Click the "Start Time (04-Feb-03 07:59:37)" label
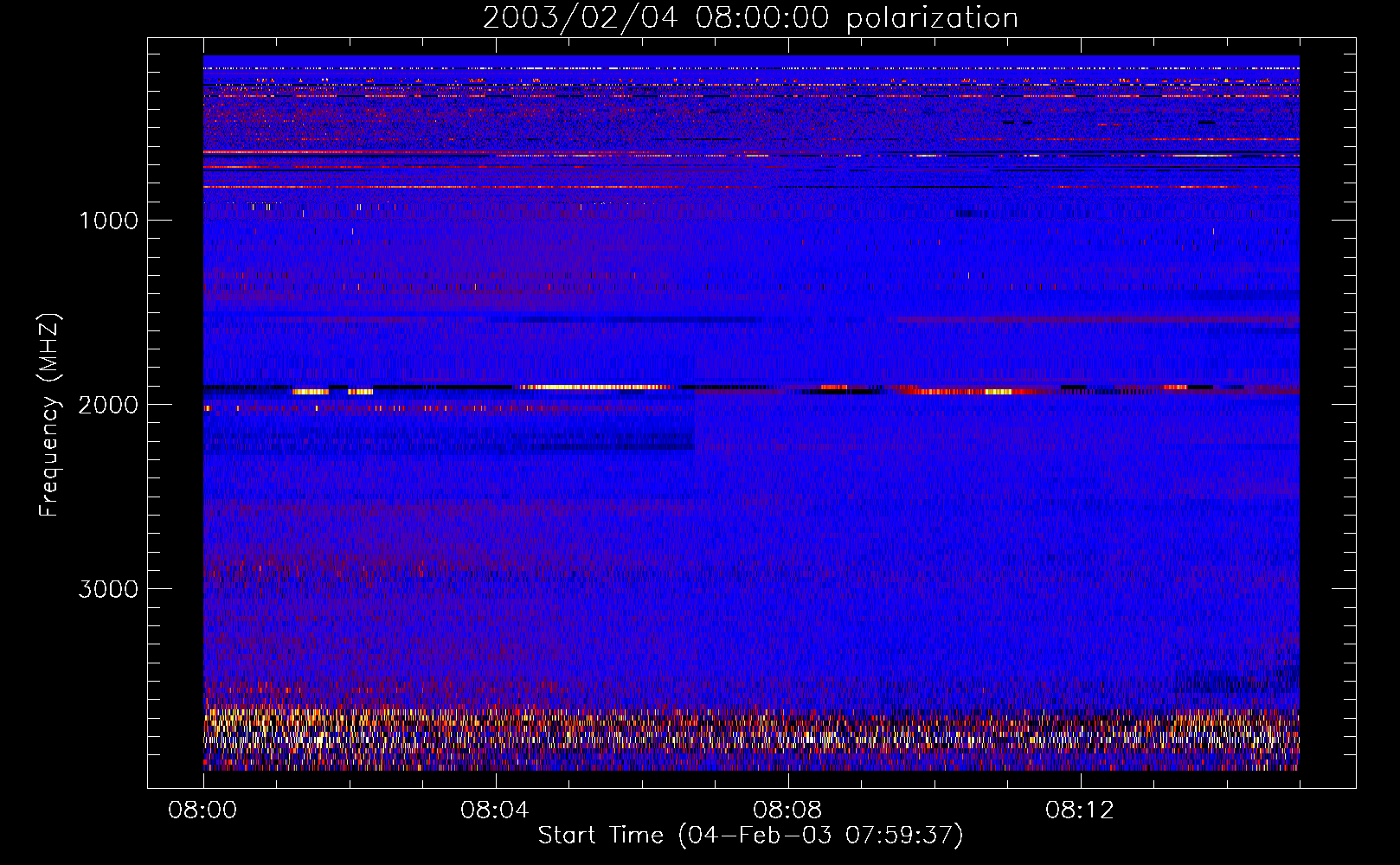Viewport: 1400px width, 865px height. (x=750, y=836)
